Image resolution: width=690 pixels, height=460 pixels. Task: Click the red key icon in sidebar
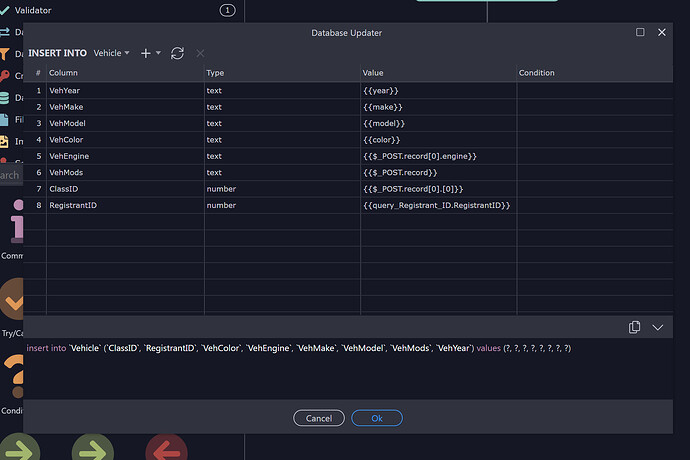[x=5, y=76]
